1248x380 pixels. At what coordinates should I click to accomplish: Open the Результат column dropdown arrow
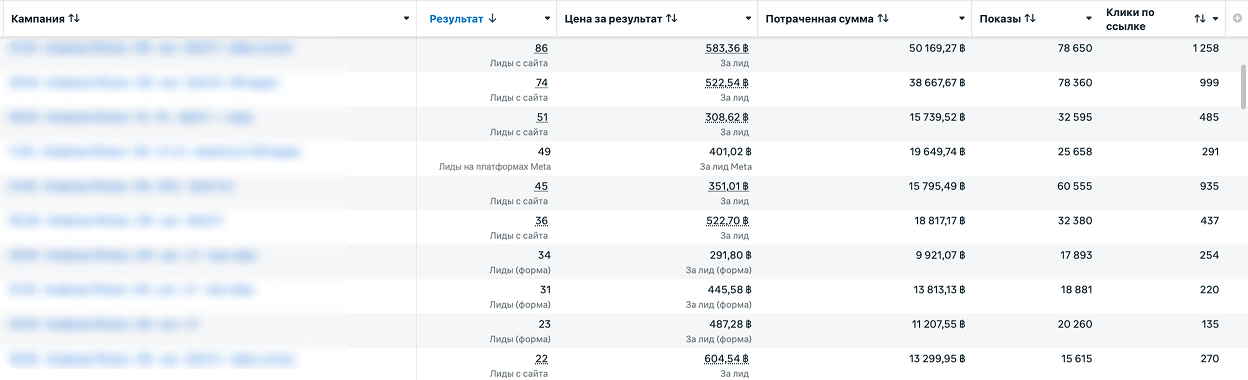(x=547, y=19)
